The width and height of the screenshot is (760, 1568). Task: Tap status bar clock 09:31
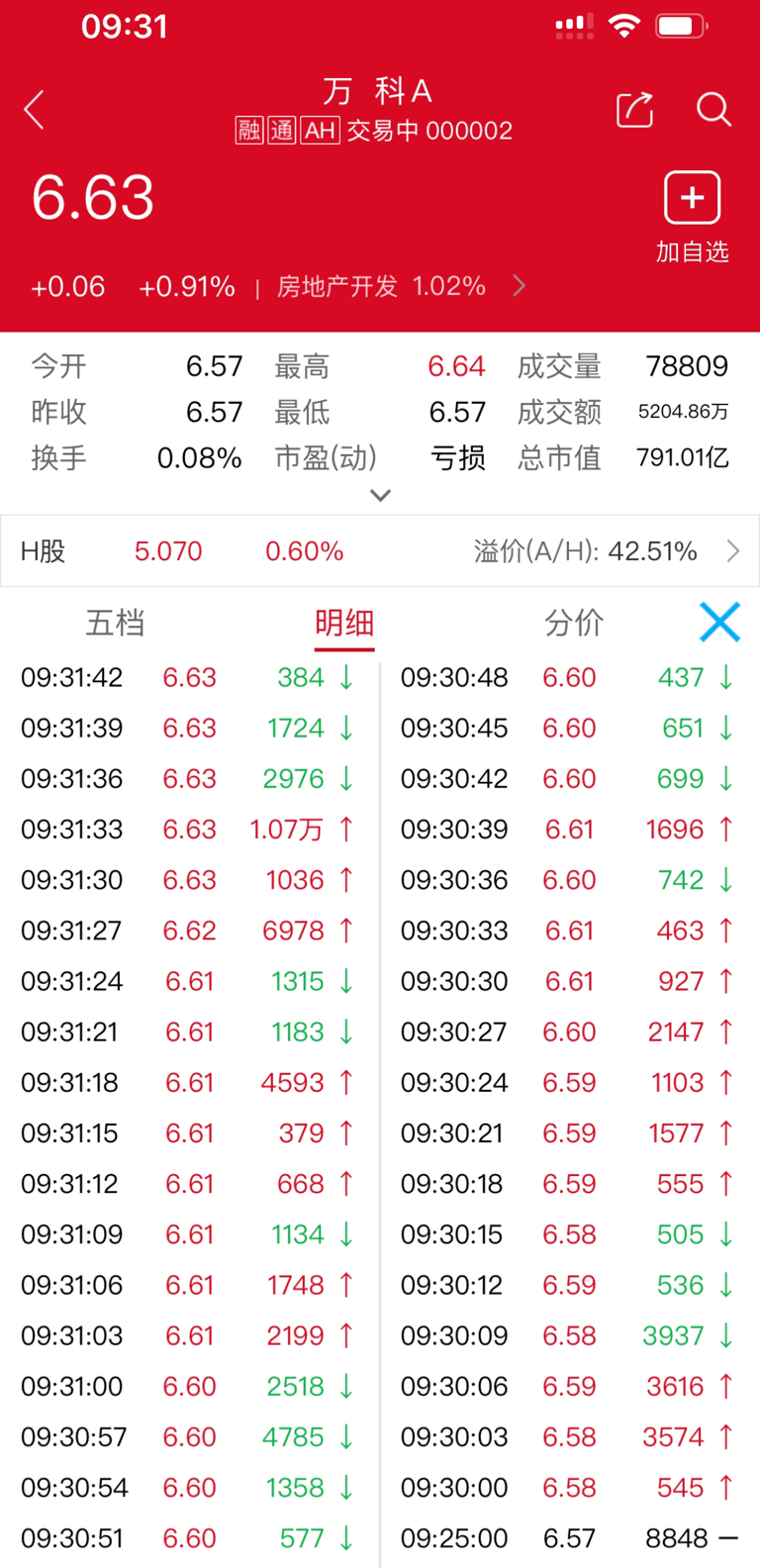click(x=125, y=26)
